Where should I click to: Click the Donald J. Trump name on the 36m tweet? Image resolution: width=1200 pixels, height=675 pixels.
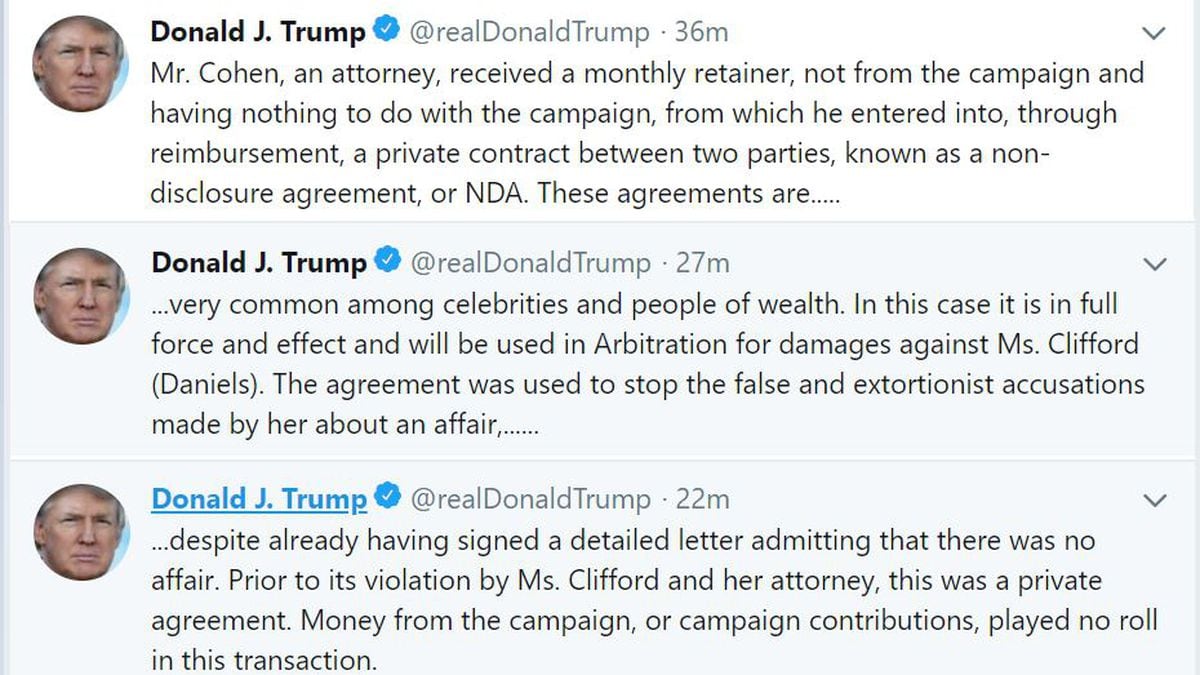coord(258,32)
